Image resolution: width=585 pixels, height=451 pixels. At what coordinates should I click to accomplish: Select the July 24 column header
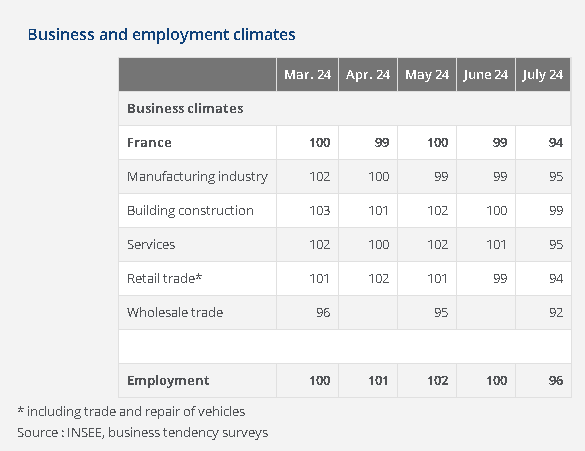point(543,75)
